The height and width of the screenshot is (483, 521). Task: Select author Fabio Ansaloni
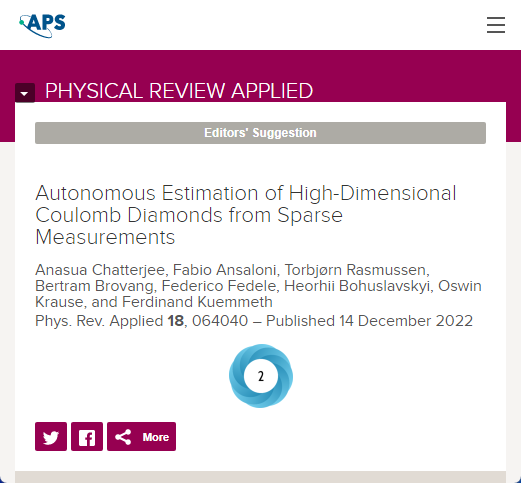tap(224, 270)
